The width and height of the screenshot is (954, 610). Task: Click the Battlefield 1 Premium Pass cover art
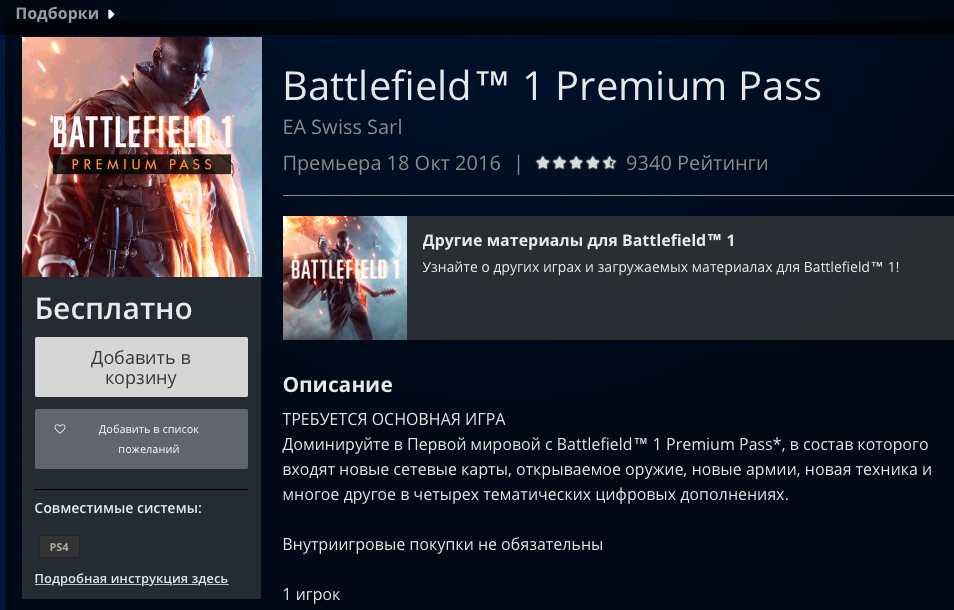coord(141,157)
